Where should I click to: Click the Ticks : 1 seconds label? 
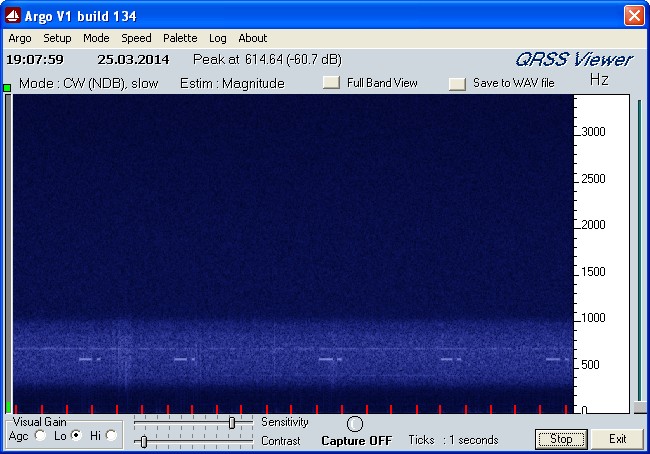click(x=454, y=440)
